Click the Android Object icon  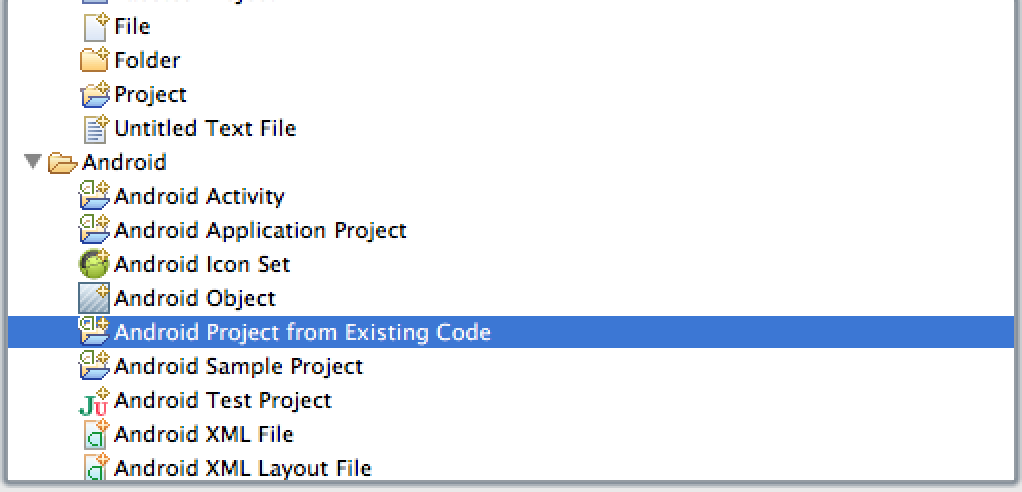click(95, 298)
